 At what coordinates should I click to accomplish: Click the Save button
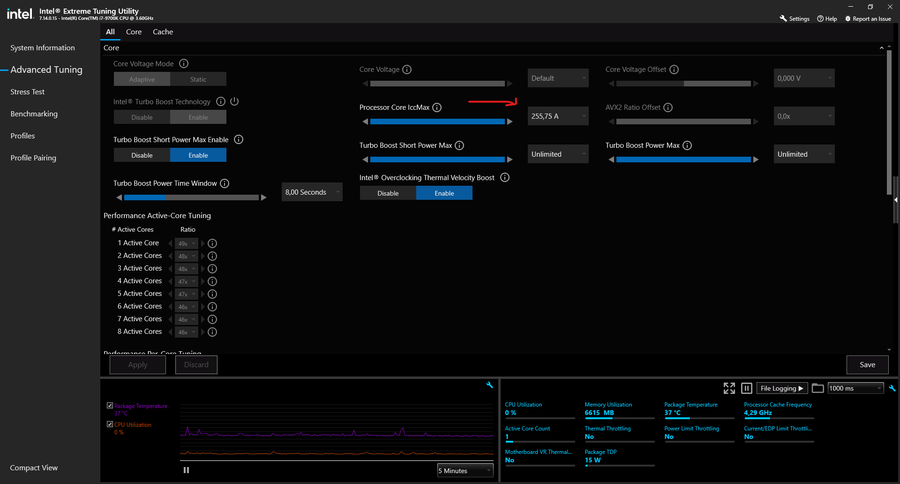867,365
